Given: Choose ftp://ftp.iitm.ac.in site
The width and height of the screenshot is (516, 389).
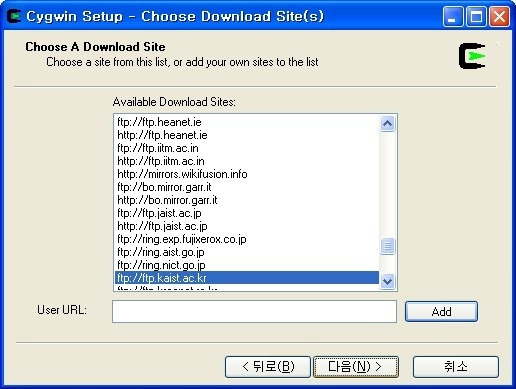Looking at the screenshot, I should pos(246,148).
